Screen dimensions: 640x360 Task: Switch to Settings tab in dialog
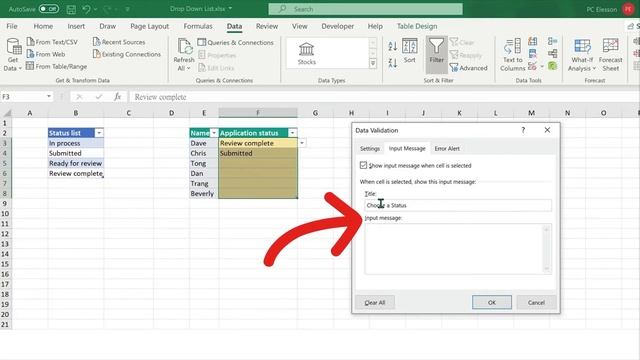click(370, 149)
